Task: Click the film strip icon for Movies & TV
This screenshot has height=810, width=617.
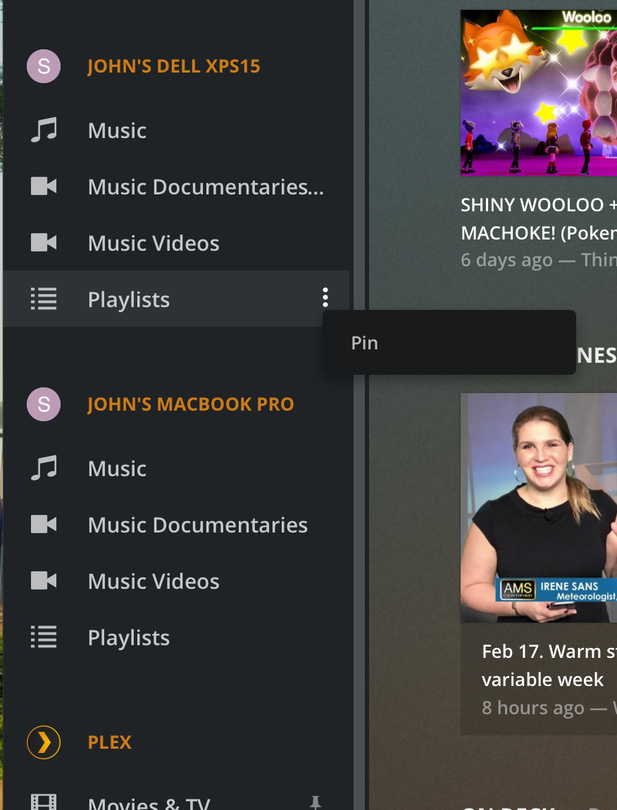Action: [x=43, y=802]
